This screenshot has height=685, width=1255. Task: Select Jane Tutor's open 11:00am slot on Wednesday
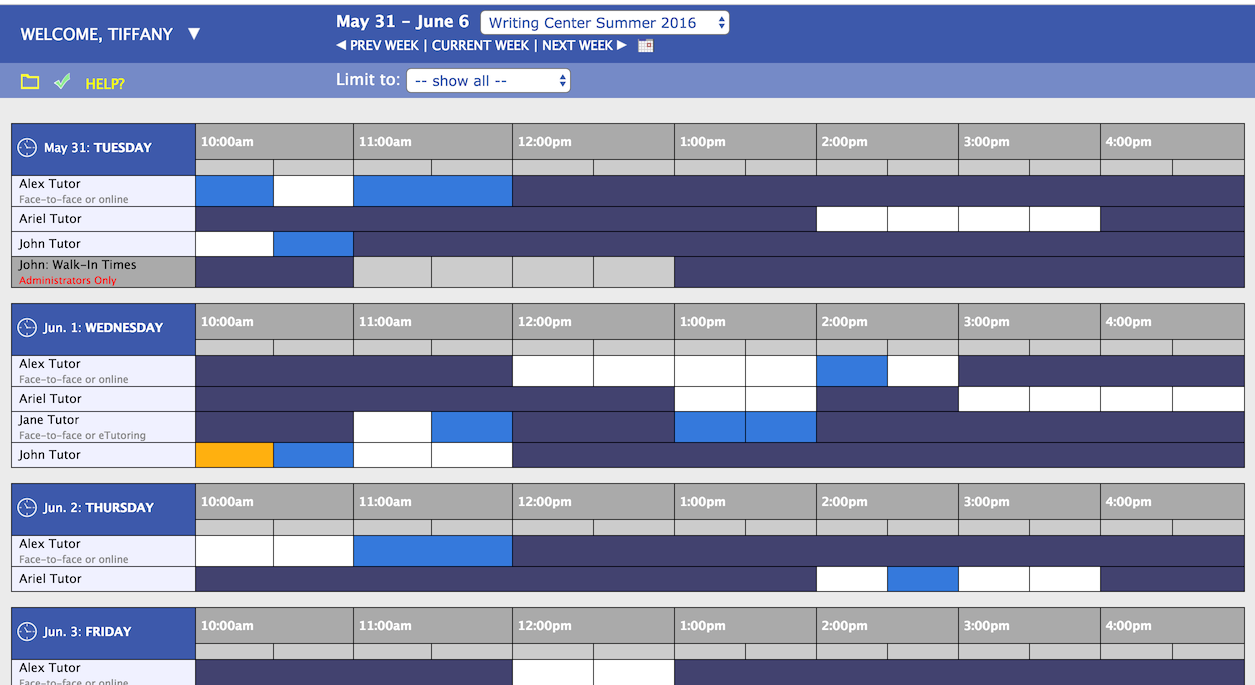[x=392, y=427]
